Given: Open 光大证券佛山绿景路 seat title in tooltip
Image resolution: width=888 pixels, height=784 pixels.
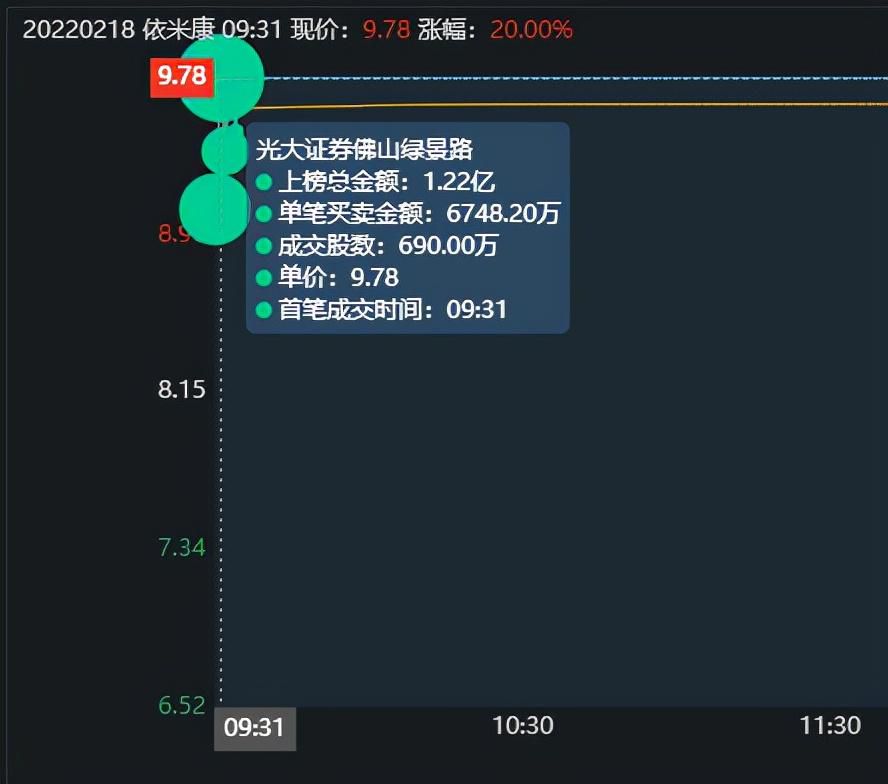Looking at the screenshot, I should [364, 150].
